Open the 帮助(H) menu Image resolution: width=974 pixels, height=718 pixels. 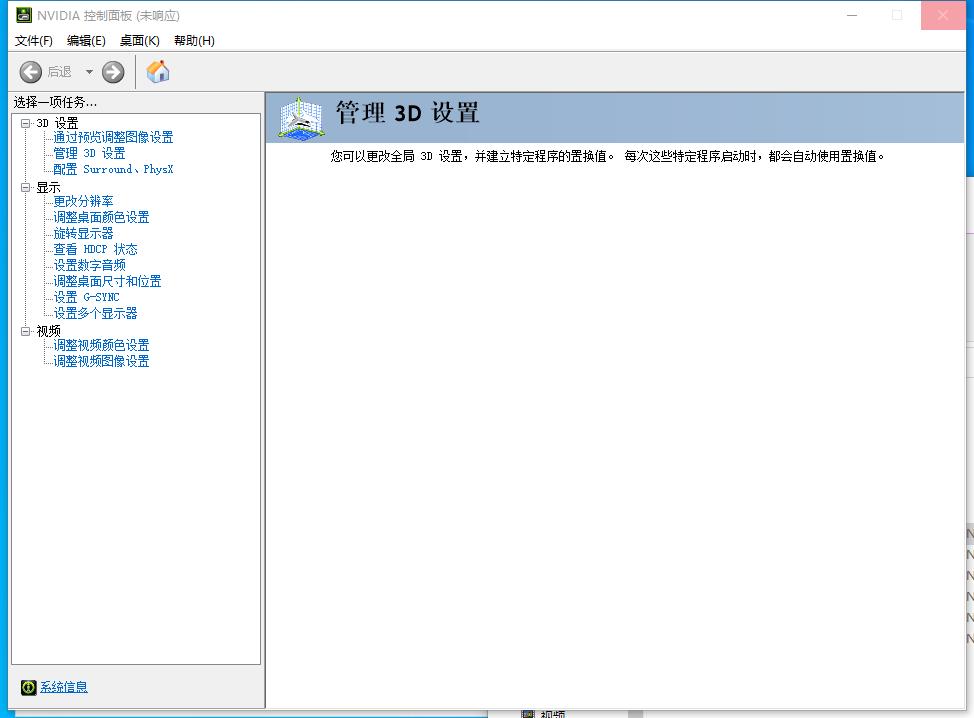click(x=194, y=40)
